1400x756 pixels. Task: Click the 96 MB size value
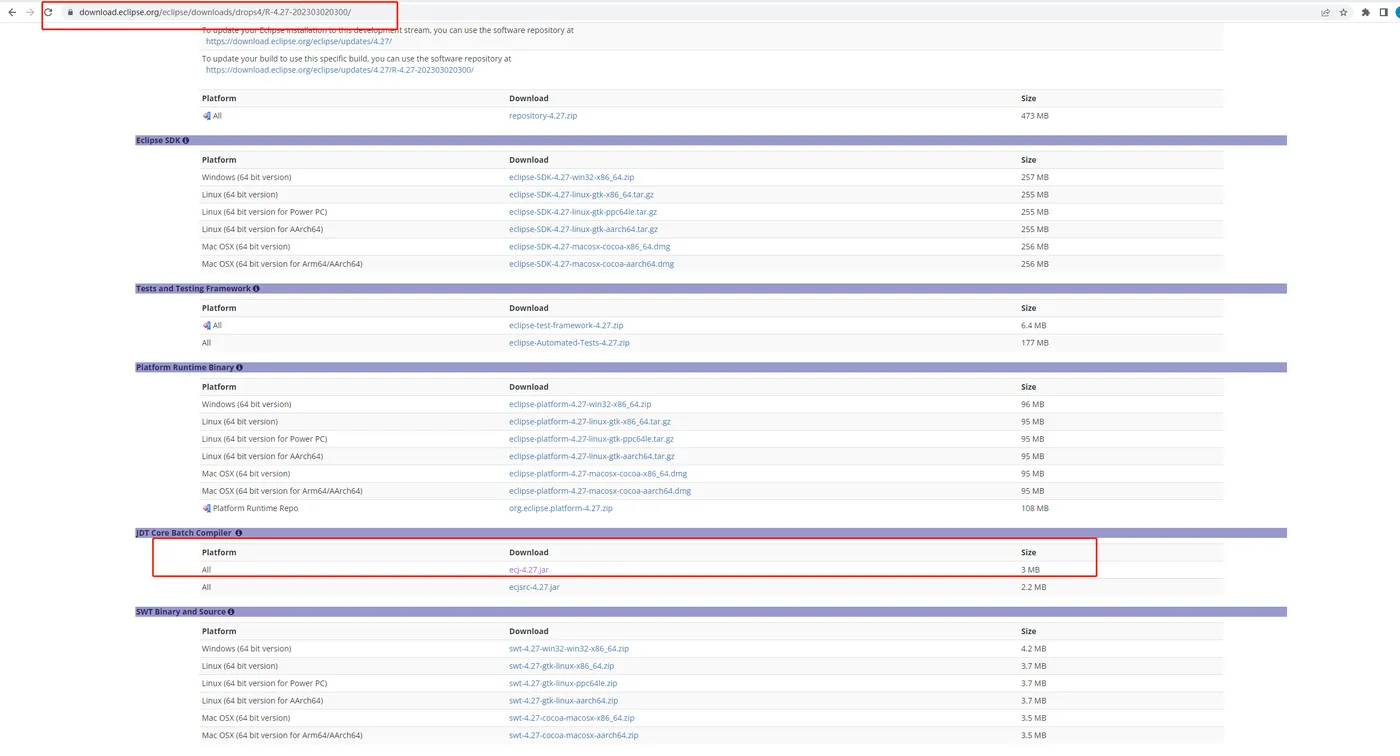pyautogui.click(x=1032, y=405)
